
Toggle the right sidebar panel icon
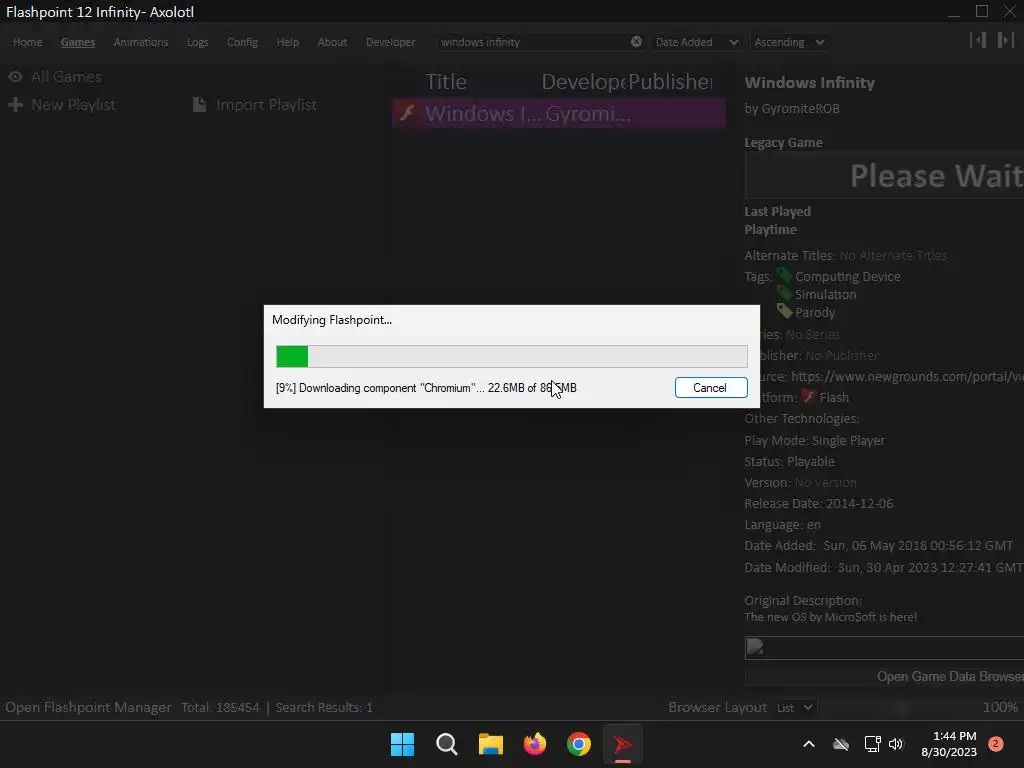click(1005, 40)
